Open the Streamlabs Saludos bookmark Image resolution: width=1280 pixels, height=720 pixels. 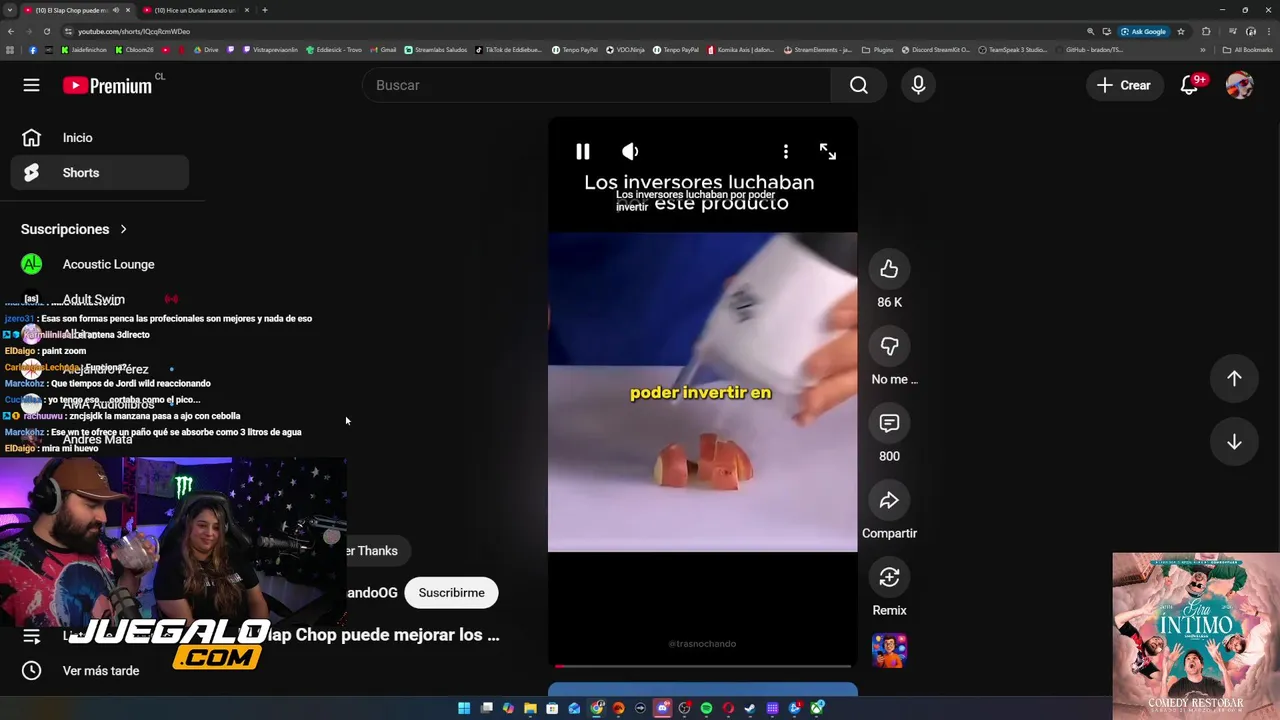(436, 50)
